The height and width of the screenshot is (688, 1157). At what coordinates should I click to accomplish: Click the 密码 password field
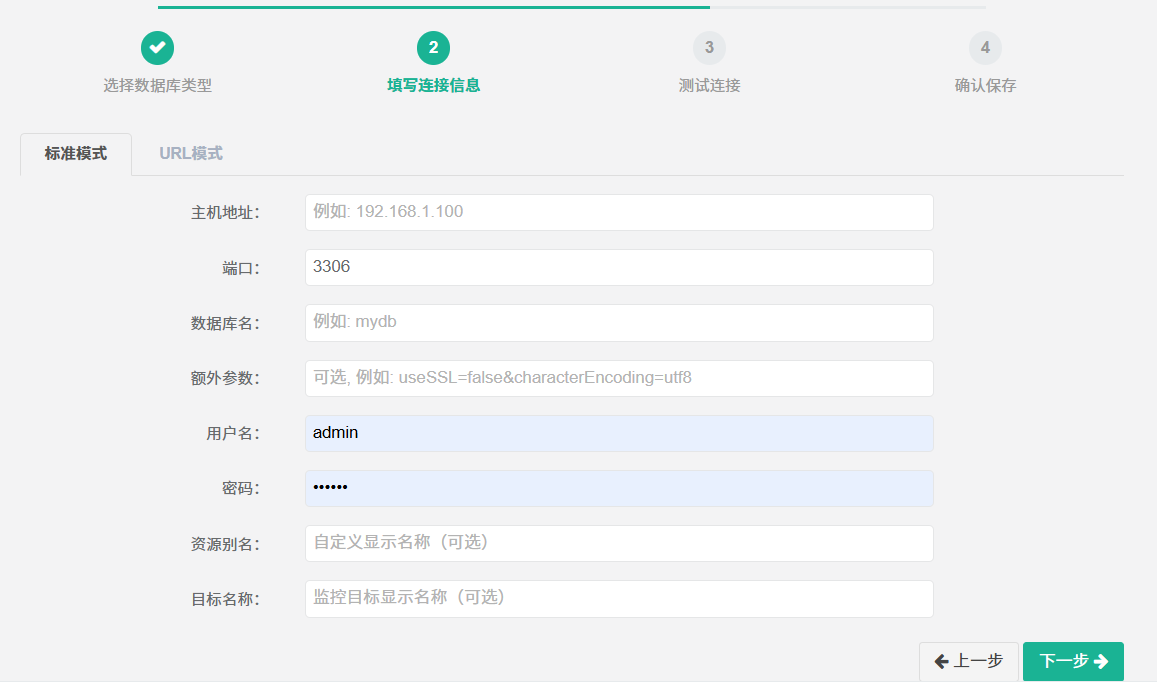619,488
